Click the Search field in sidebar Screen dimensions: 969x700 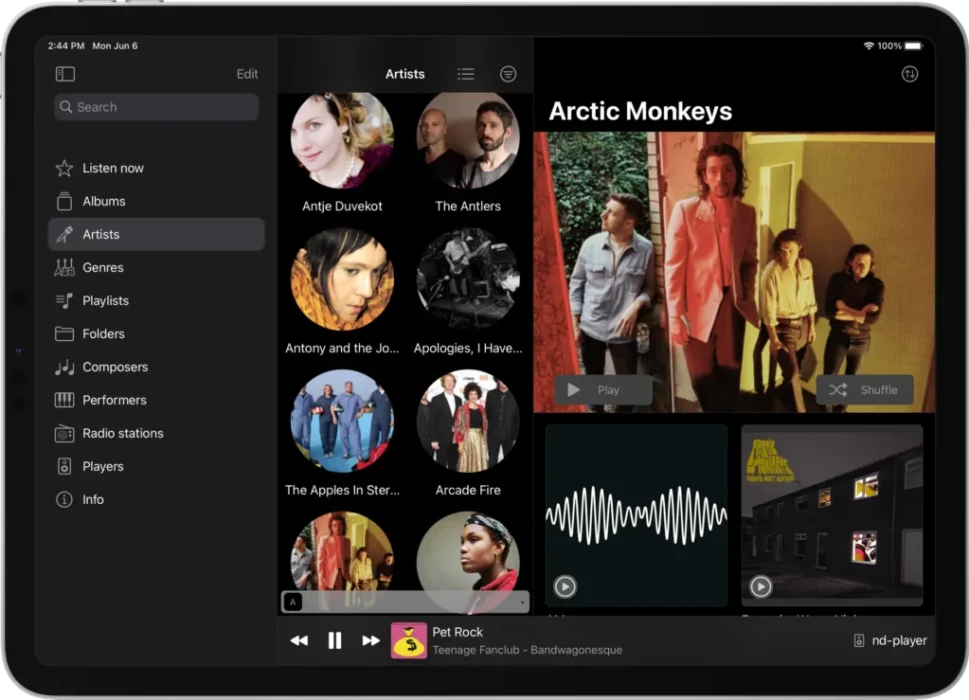point(156,107)
